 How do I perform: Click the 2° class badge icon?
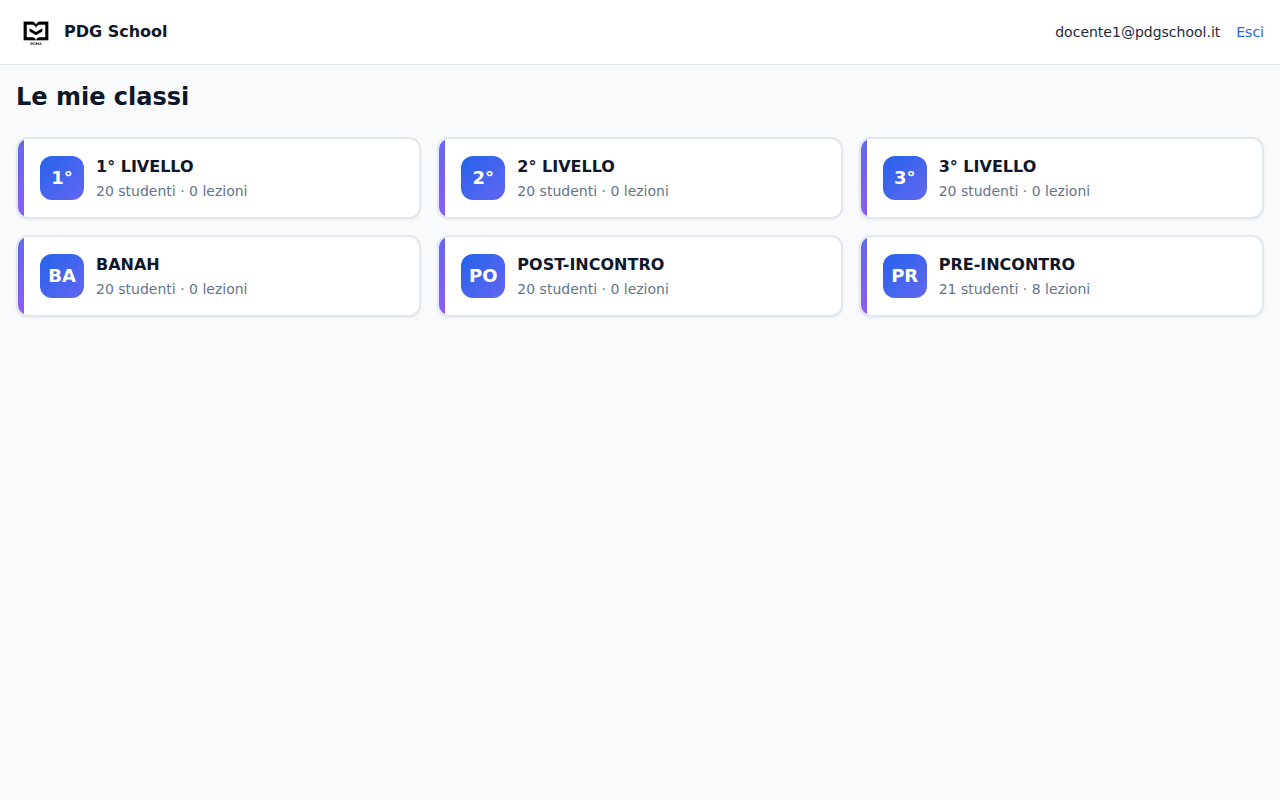coord(483,178)
